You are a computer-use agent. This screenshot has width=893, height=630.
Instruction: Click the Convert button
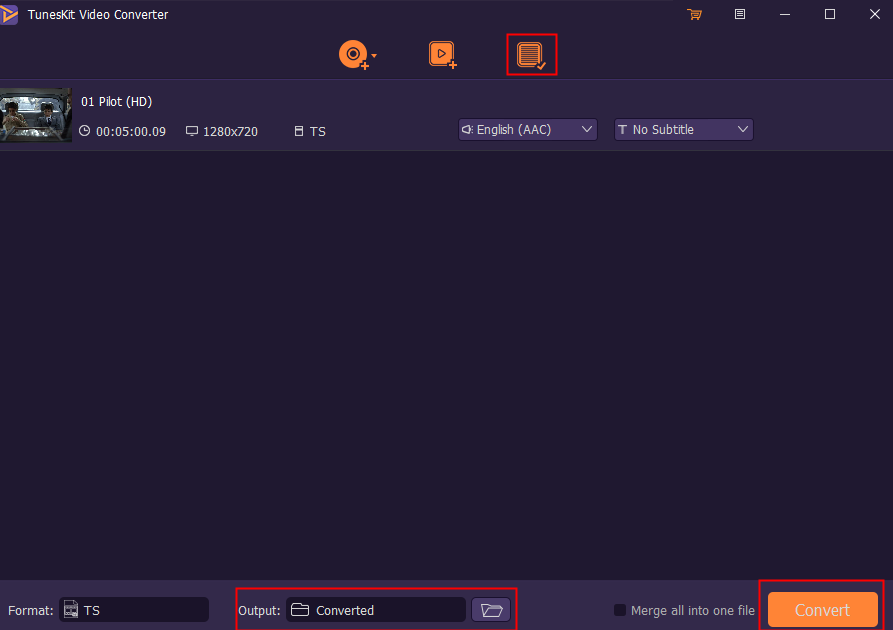[x=822, y=610]
